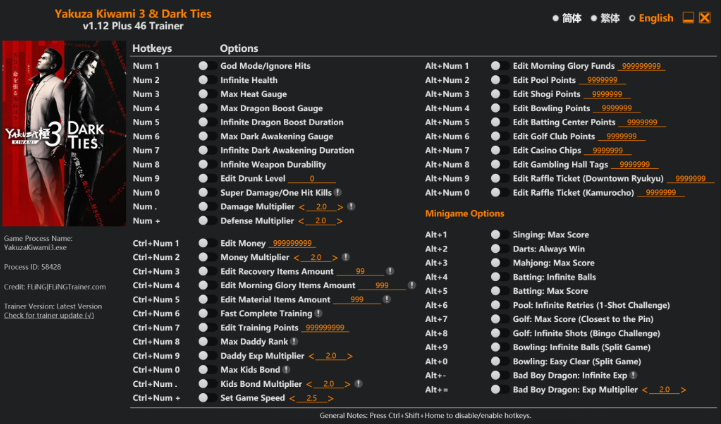This screenshot has height=424, width=721.
Task: Click the Set Game Speed value field
Action: click(x=311, y=398)
